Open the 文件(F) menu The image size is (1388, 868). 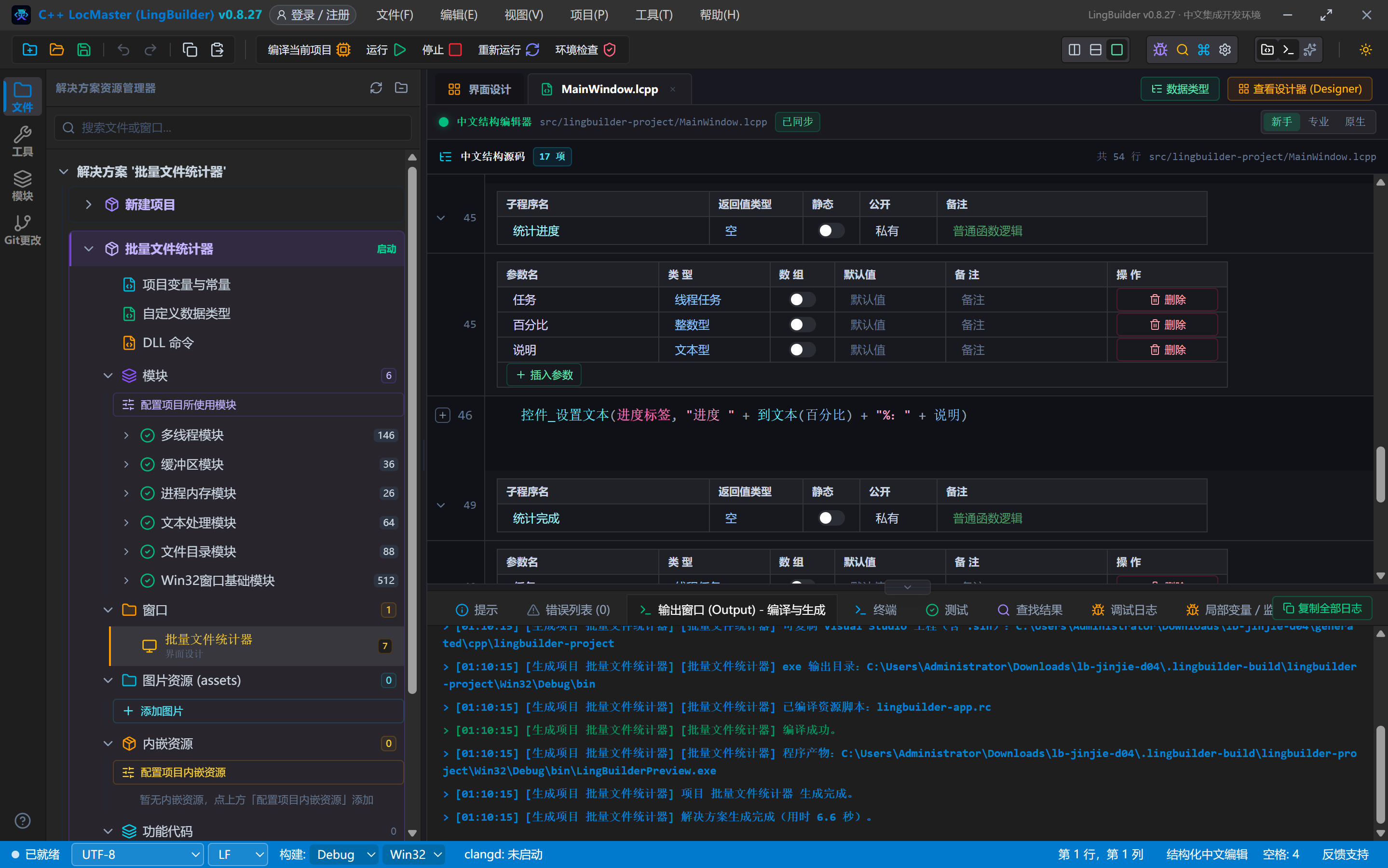tap(395, 15)
